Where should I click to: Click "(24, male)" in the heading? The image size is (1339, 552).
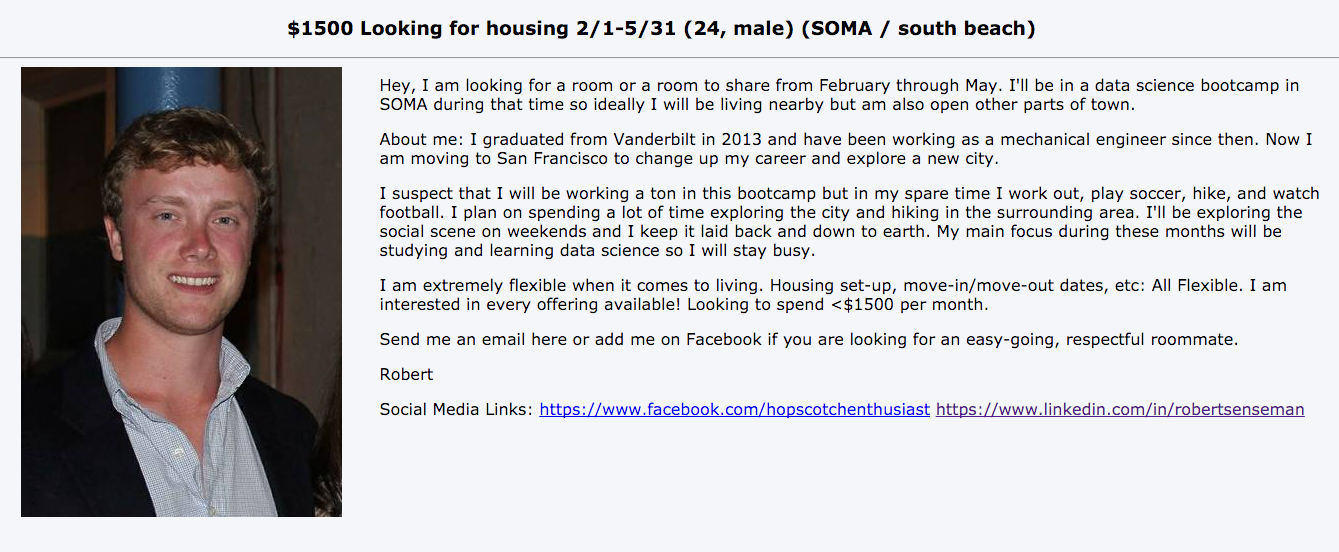(739, 28)
